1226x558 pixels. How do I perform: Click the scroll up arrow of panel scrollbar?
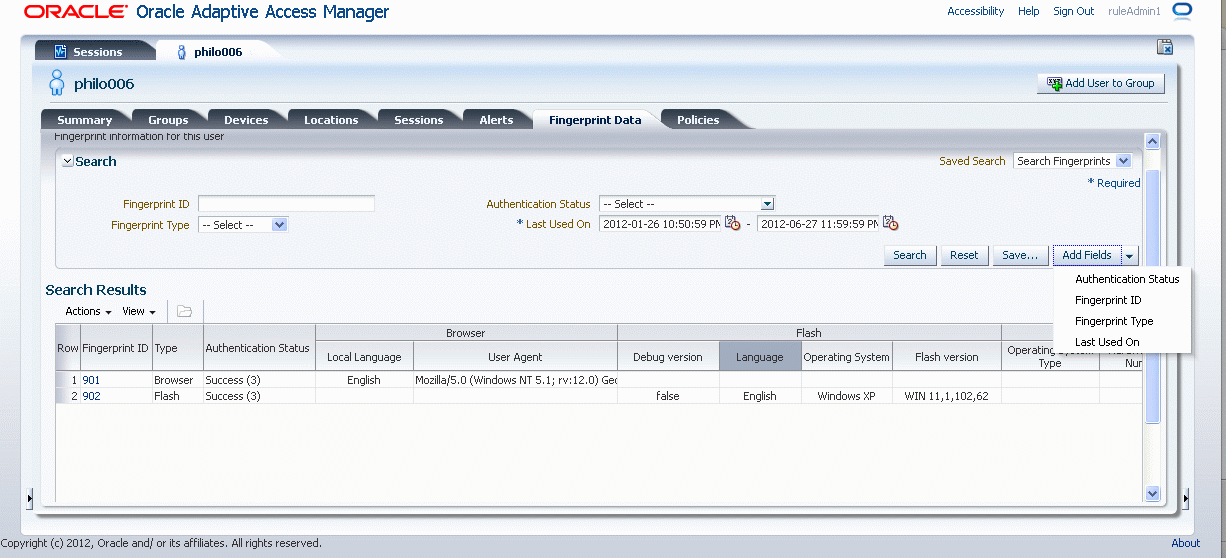pos(1152,142)
